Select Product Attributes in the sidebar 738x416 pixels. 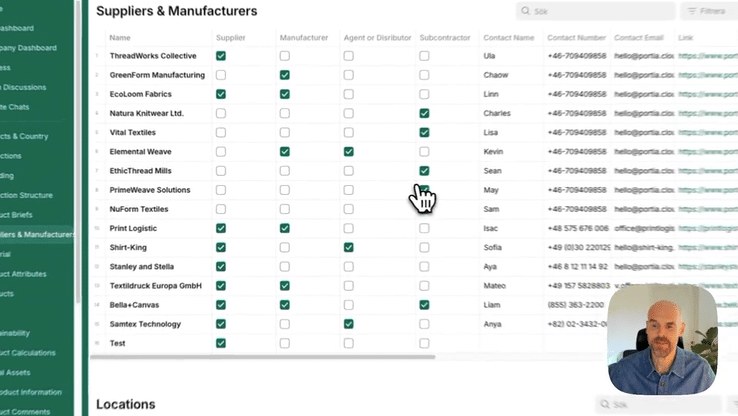tap(23, 274)
